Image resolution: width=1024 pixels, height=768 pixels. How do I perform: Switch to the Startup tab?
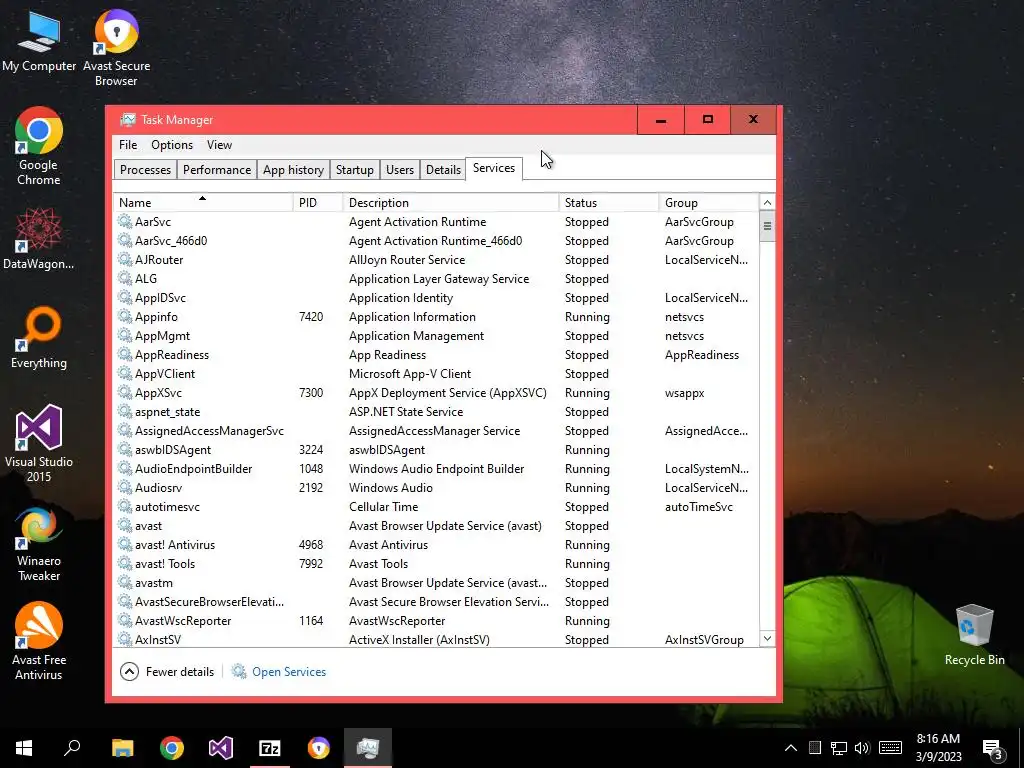(x=355, y=170)
